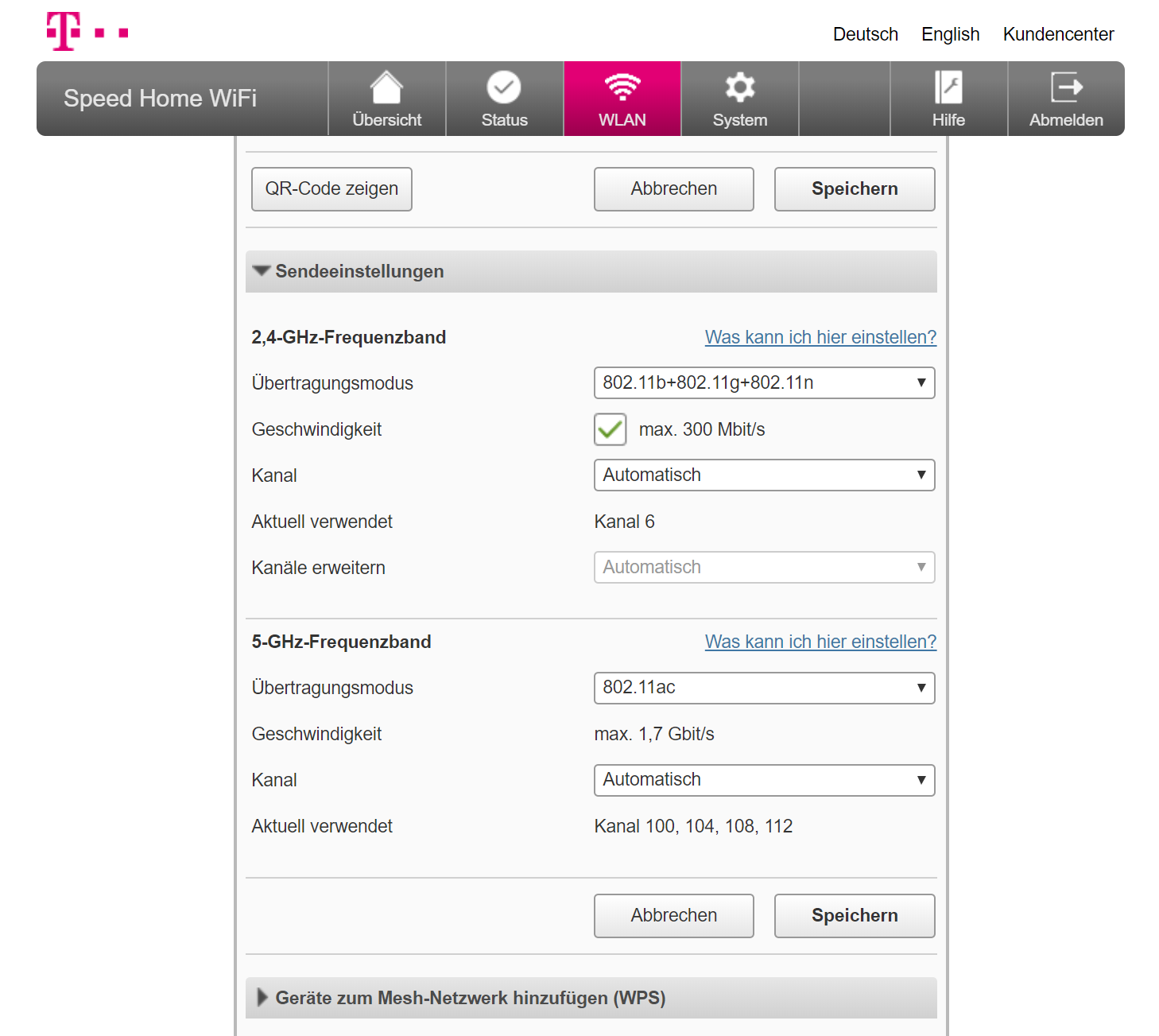Open the Hilfe tab label
The width and height of the screenshot is (1159, 1036).
point(948,120)
